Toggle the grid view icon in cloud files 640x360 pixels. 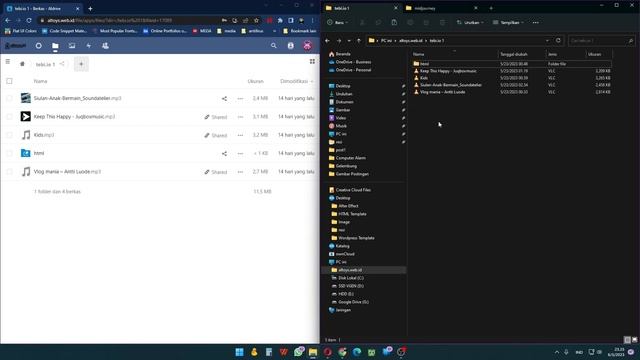pyautogui.click(x=312, y=62)
